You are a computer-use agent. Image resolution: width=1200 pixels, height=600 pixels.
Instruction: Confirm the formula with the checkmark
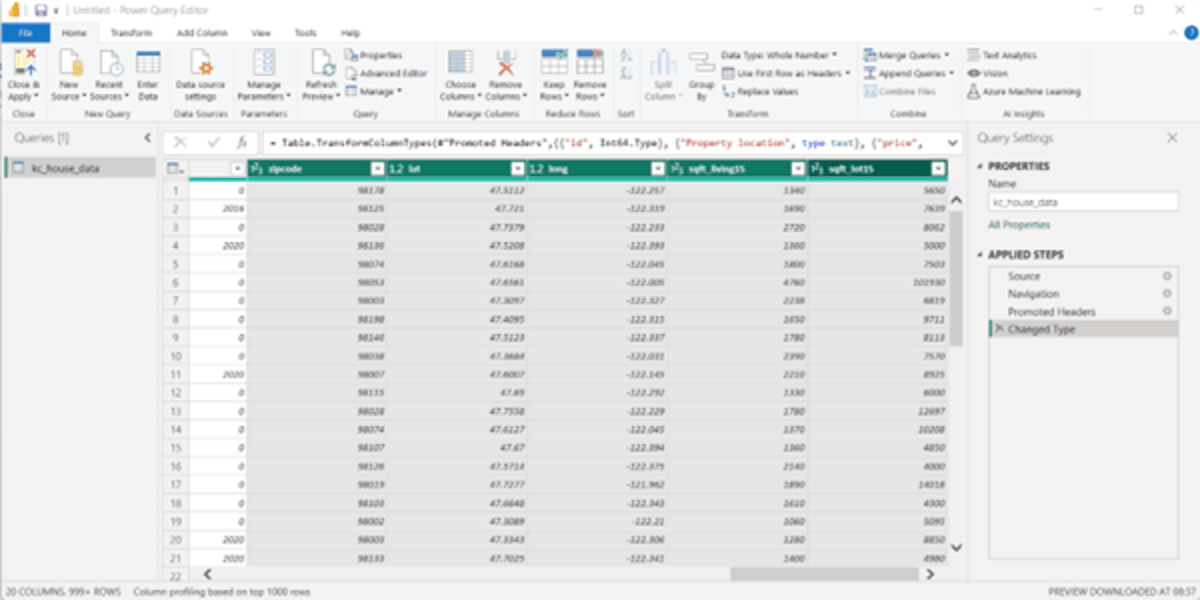[x=212, y=142]
